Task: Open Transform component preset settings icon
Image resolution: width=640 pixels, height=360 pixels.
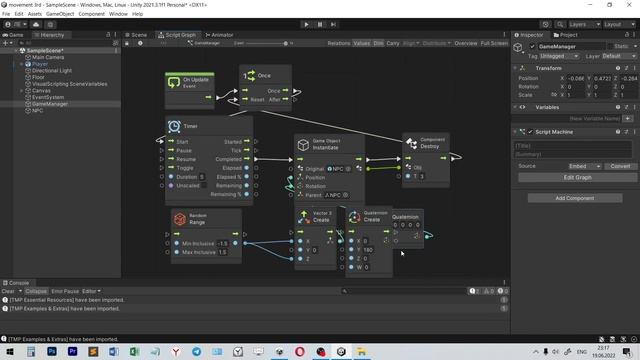Action: coord(627,68)
